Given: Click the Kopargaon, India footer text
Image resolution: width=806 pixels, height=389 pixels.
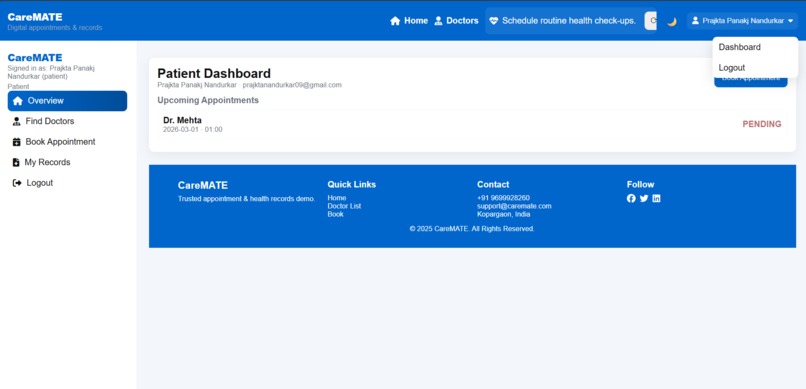Looking at the screenshot, I should pyautogui.click(x=504, y=214).
